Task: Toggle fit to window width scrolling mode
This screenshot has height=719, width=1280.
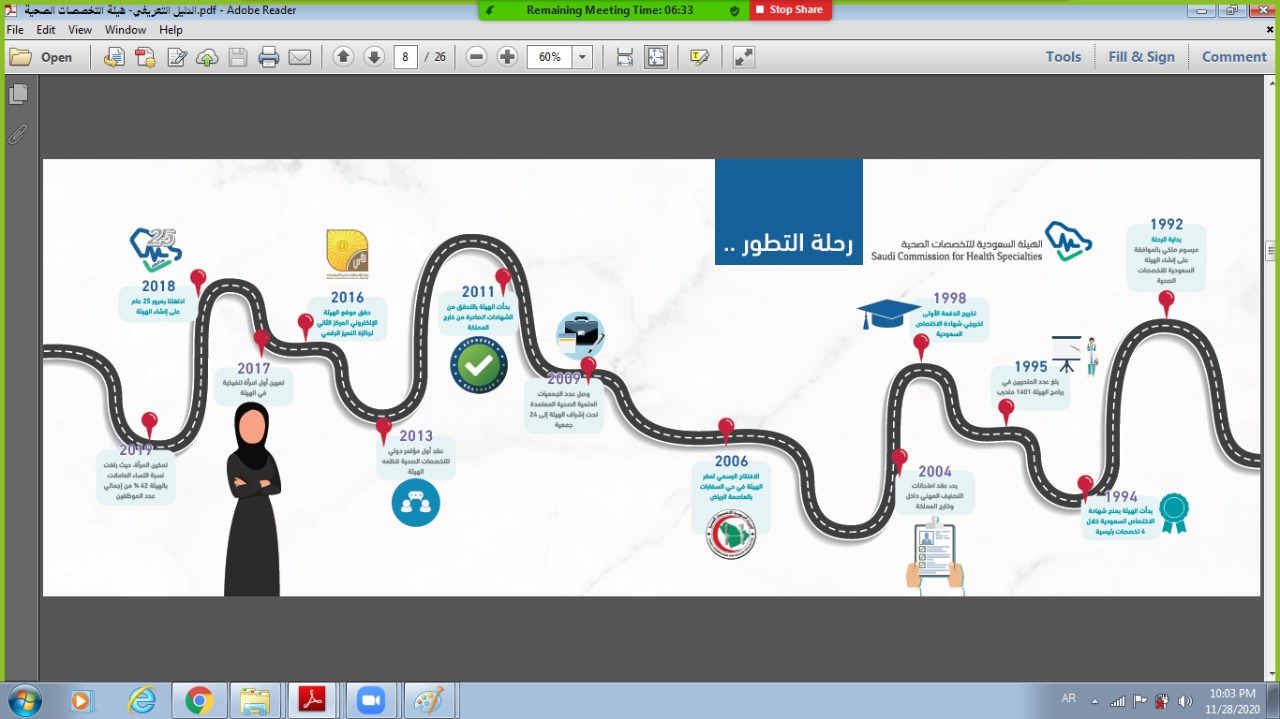Action: [625, 57]
